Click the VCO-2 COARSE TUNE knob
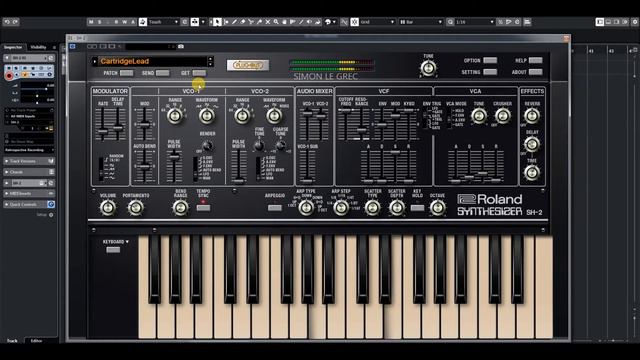This screenshot has width=640, height=360. click(280, 146)
